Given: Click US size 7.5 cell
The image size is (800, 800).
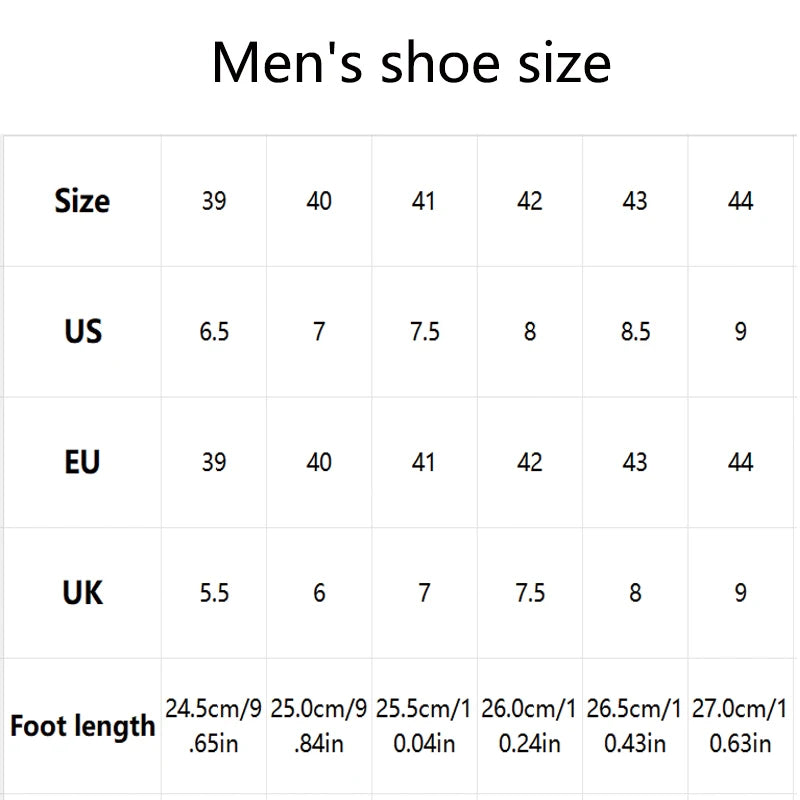Looking at the screenshot, I should [424, 331].
